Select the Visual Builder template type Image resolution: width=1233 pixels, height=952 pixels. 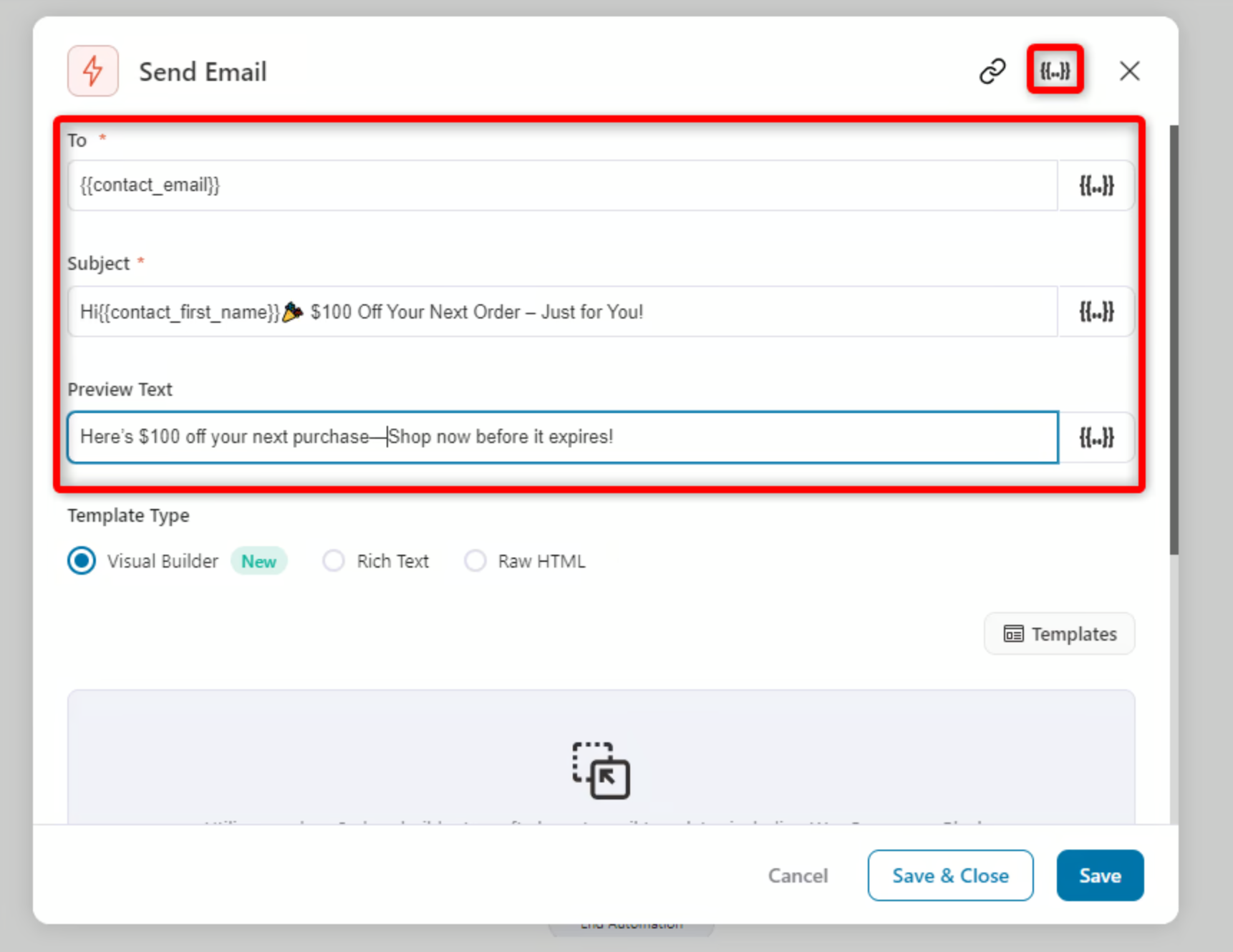click(82, 560)
